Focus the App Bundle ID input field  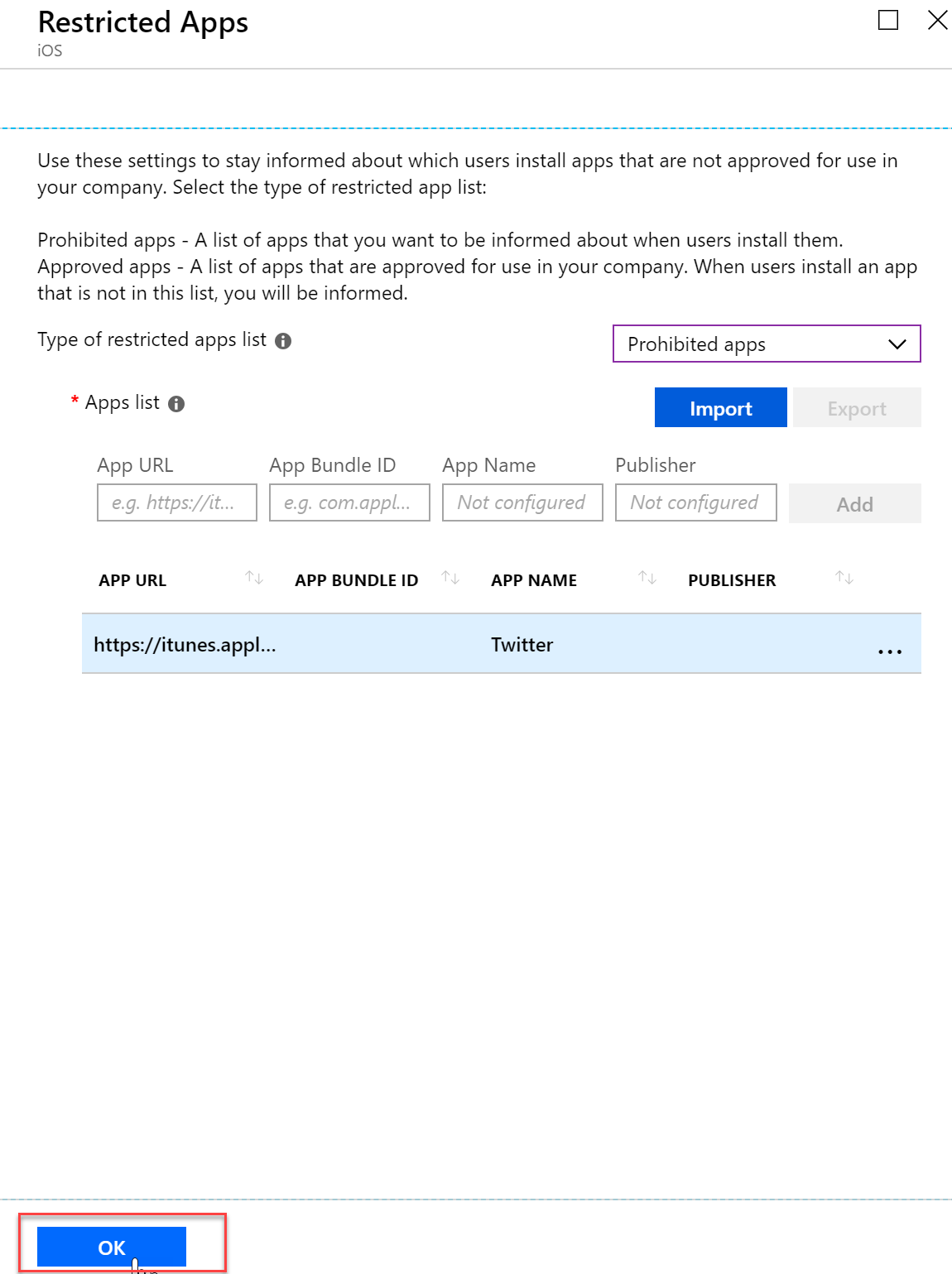[x=349, y=502]
